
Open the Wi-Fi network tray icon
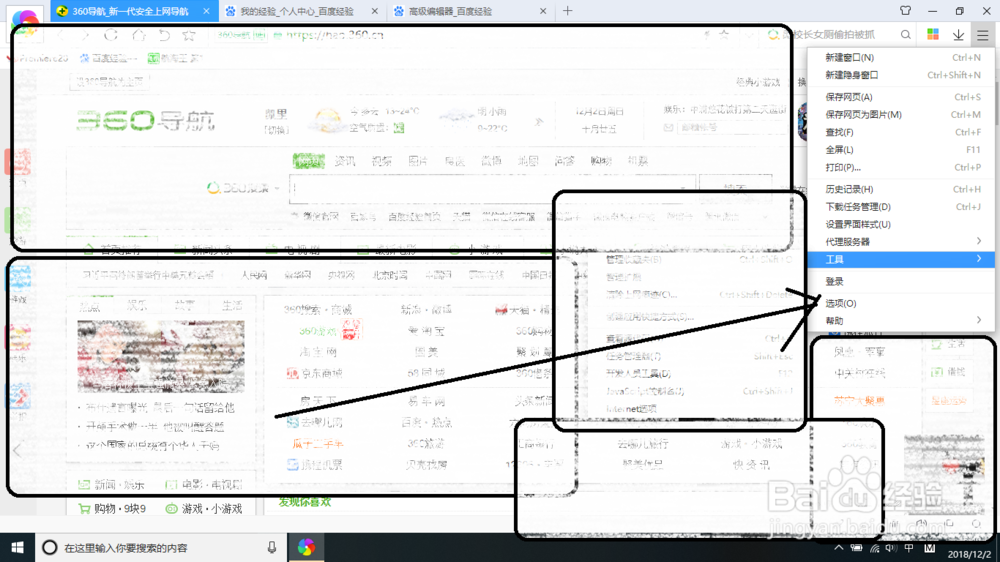click(x=874, y=548)
